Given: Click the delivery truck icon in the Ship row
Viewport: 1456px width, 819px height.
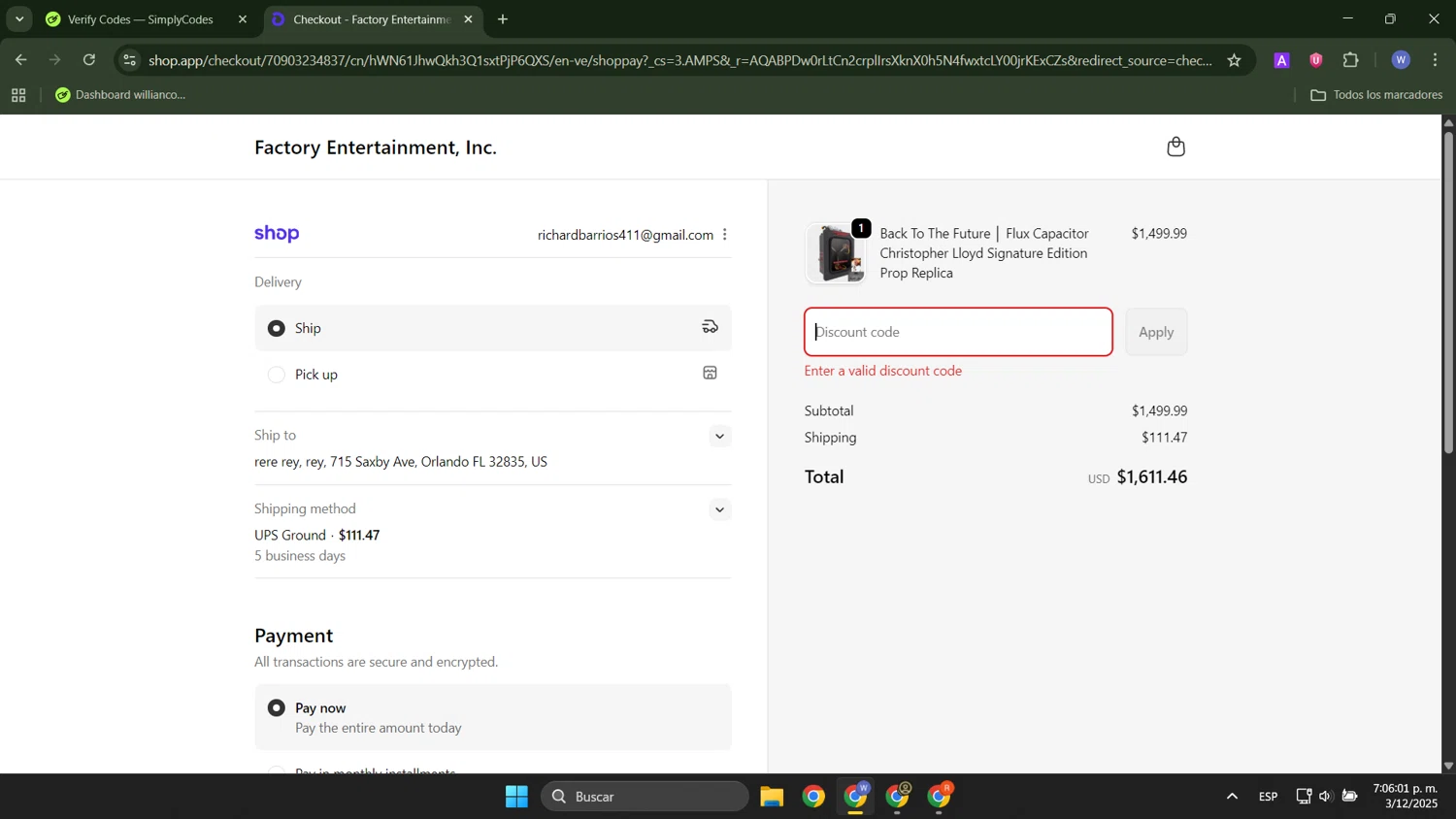Looking at the screenshot, I should [711, 327].
